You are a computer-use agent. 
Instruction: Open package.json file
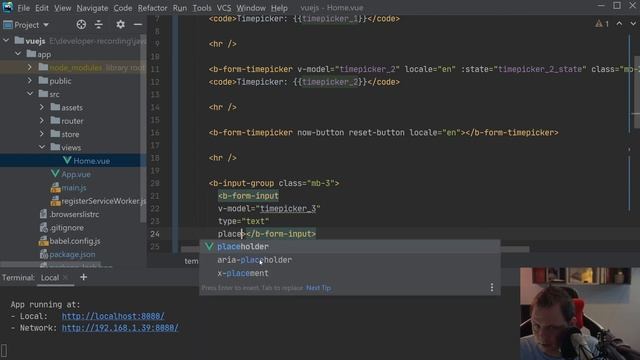pos(72,254)
